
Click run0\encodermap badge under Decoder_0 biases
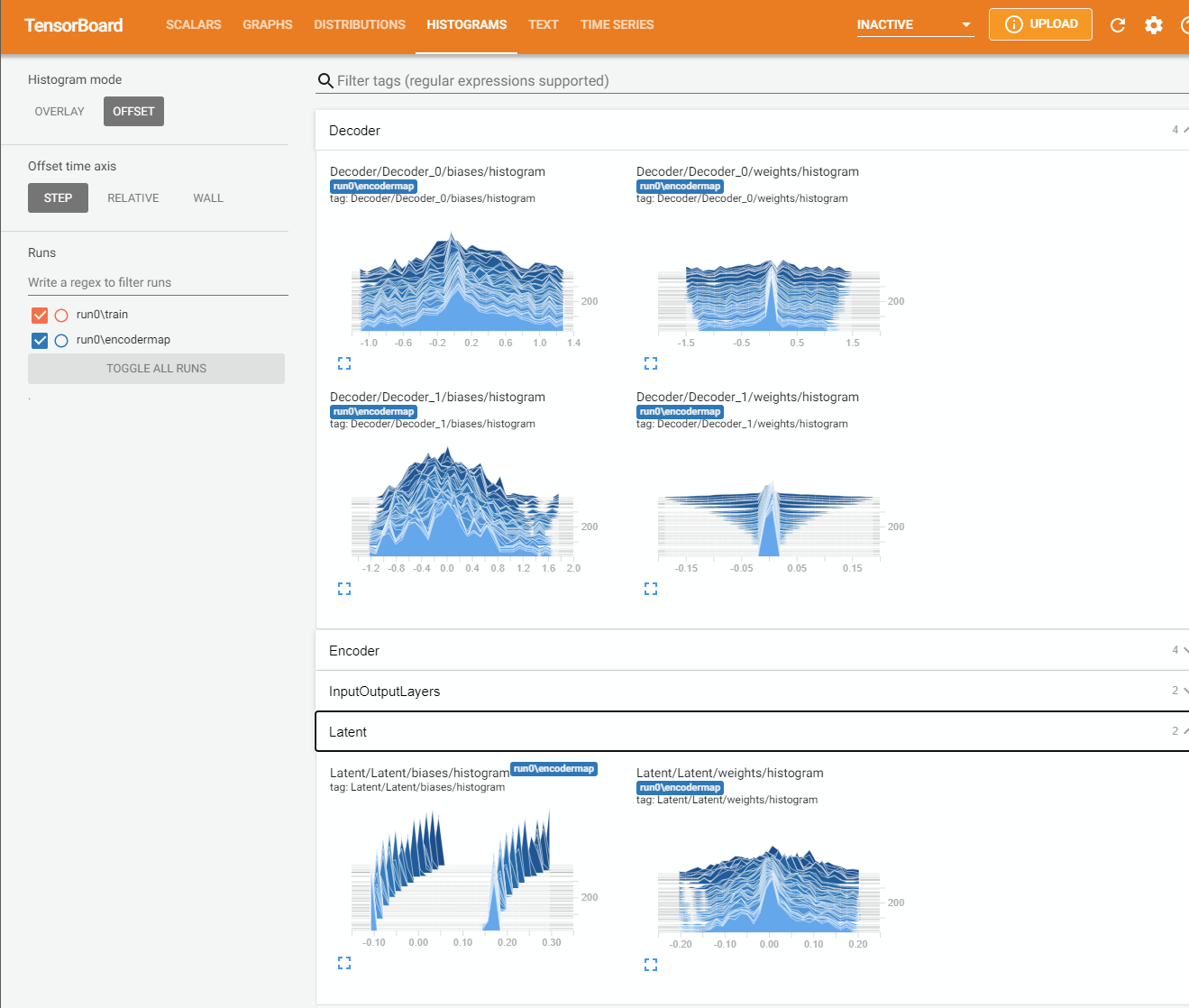click(x=373, y=187)
